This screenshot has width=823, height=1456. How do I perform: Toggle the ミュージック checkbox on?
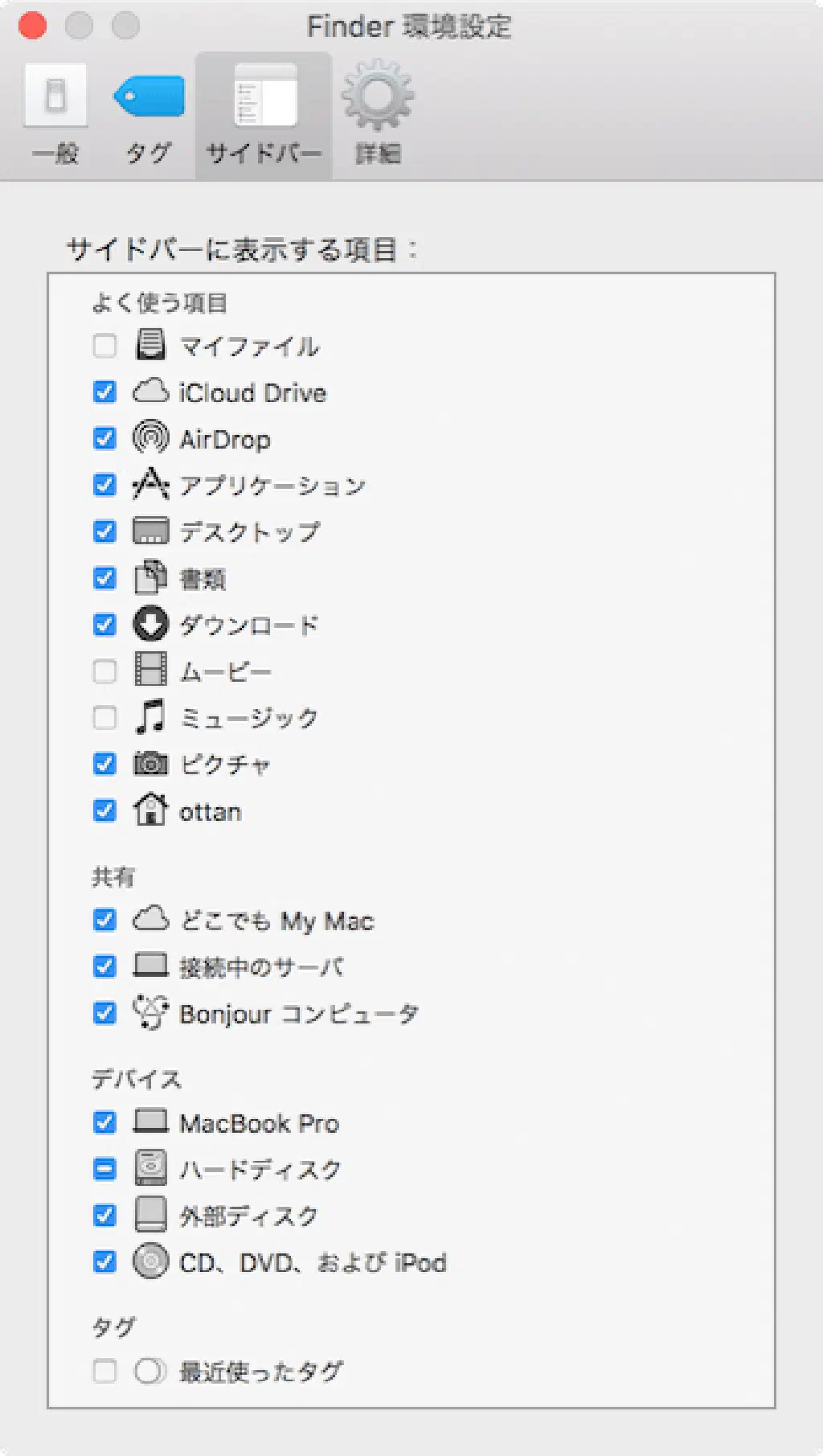click(104, 717)
